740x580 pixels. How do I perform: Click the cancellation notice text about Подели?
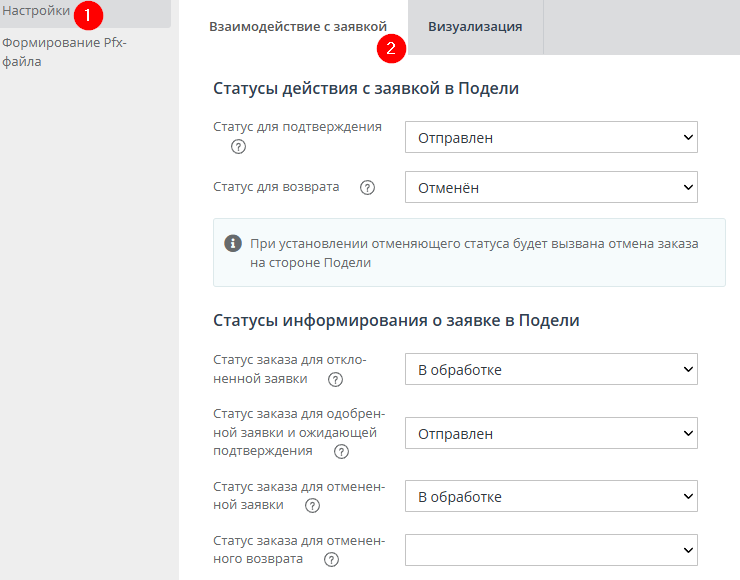click(x=475, y=253)
